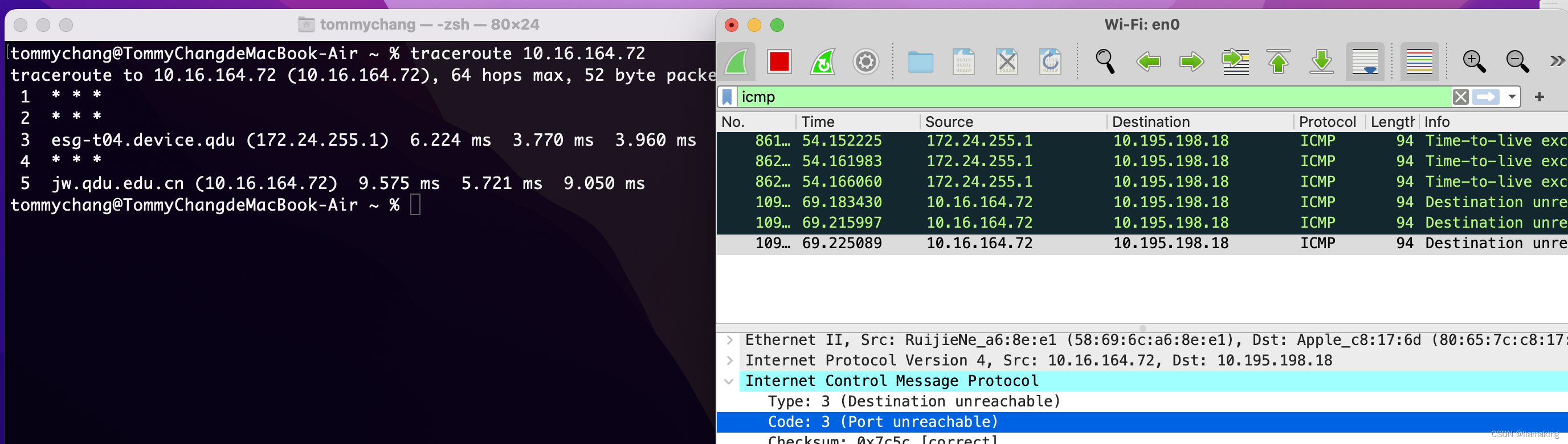Open recent display filters dropdown
The width and height of the screenshot is (1568, 444).
pyautogui.click(x=1512, y=97)
